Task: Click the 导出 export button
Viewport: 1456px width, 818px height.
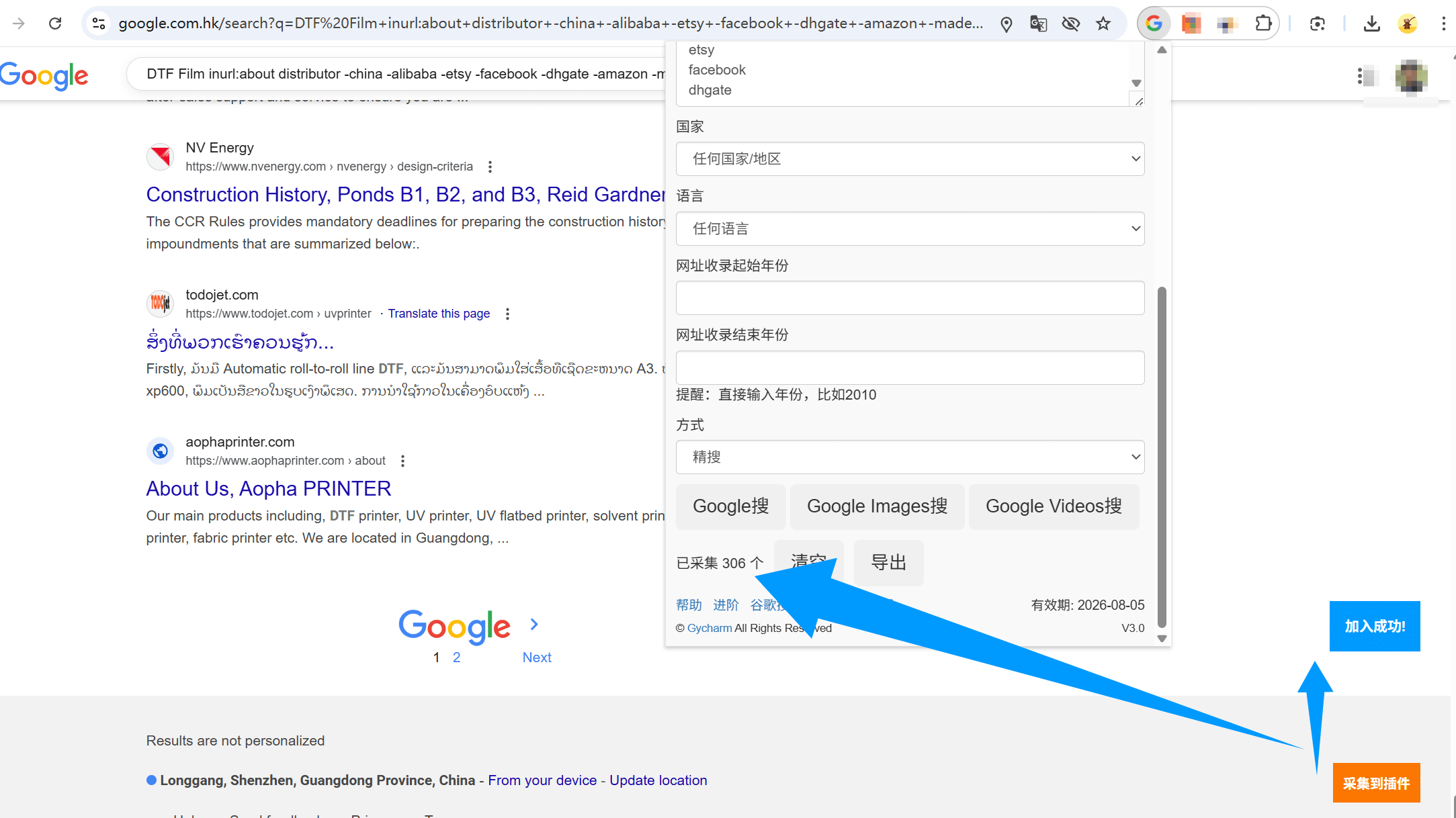Action: [x=888, y=563]
